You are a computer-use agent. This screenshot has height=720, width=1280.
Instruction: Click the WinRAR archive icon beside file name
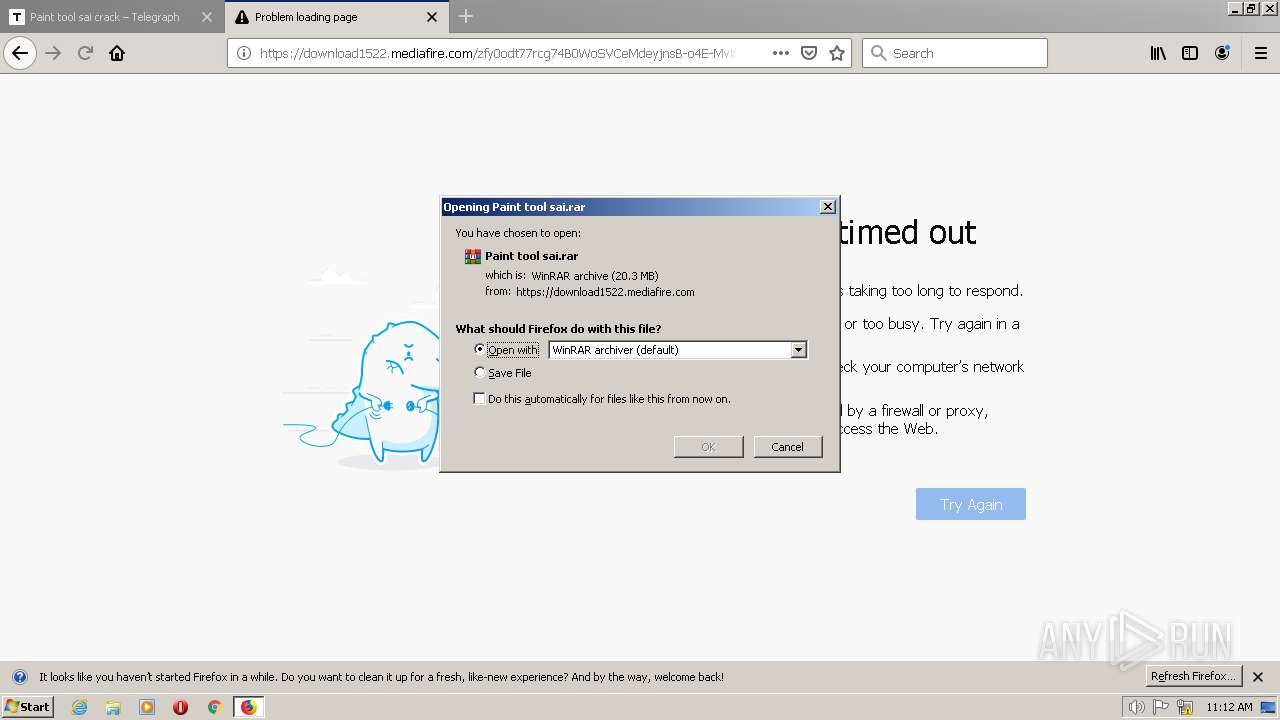(473, 256)
